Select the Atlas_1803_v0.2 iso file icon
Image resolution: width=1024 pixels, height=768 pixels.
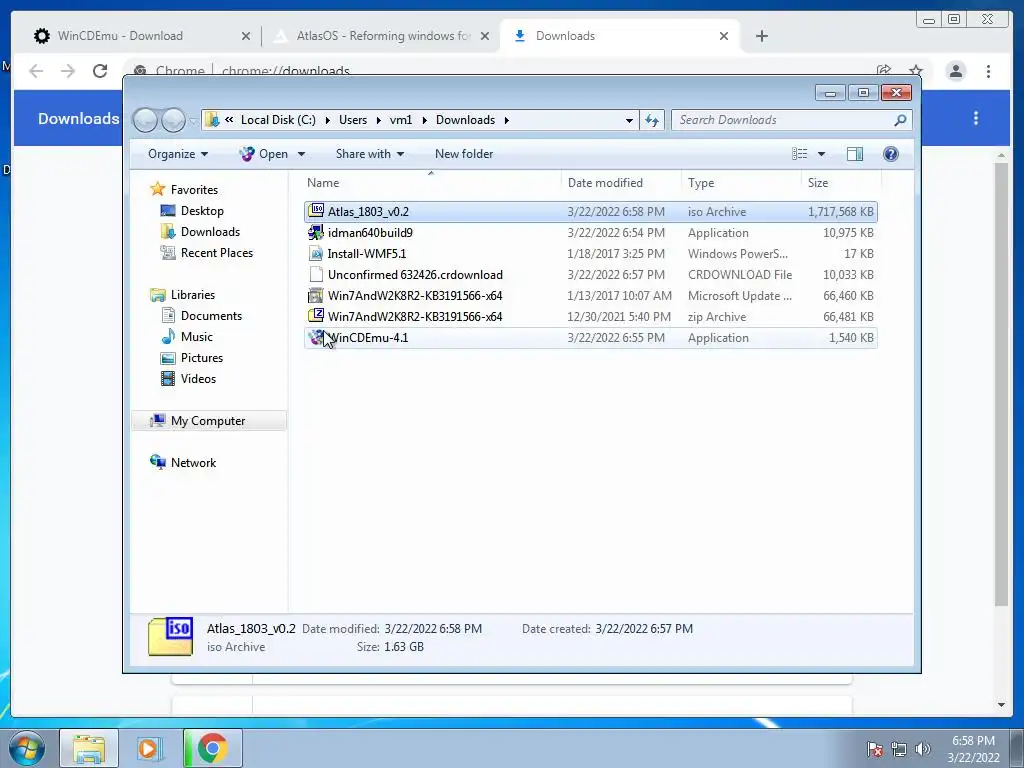[316, 211]
